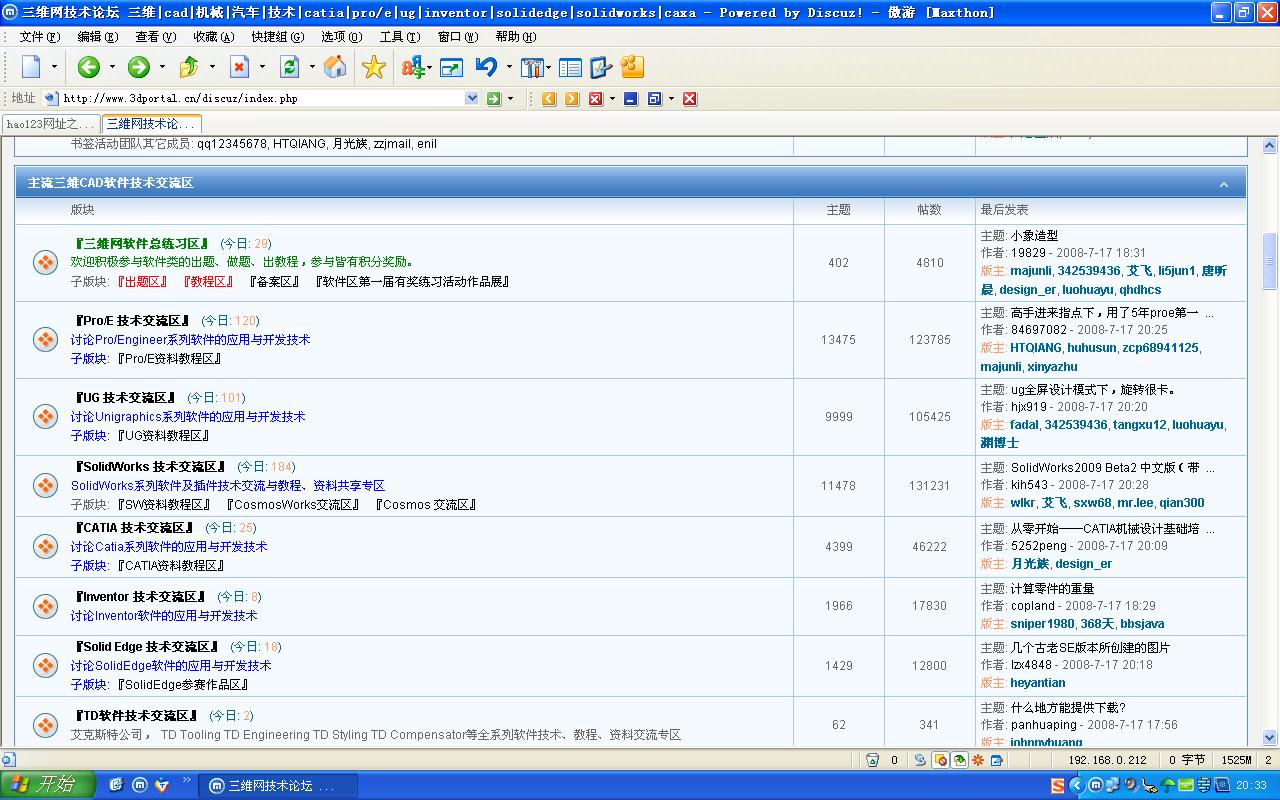
Task: Open the 『三维网软件总练习区』 forum link
Action: click(x=142, y=244)
